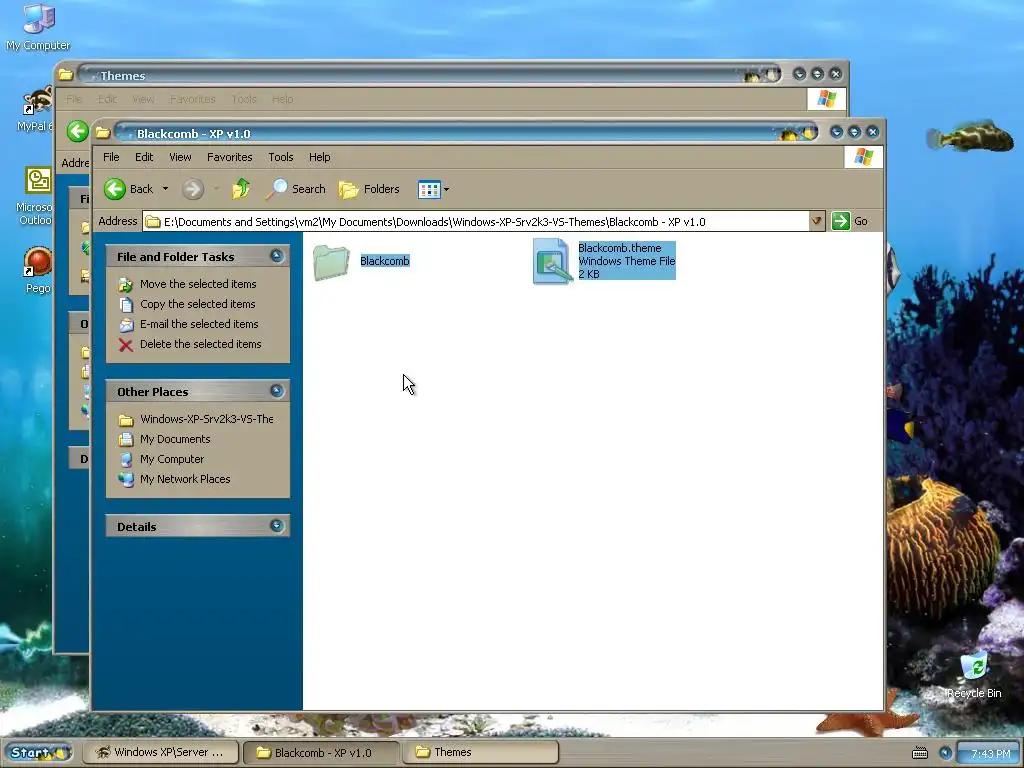Image resolution: width=1024 pixels, height=768 pixels.
Task: Open the Search pane
Action: (x=296, y=189)
